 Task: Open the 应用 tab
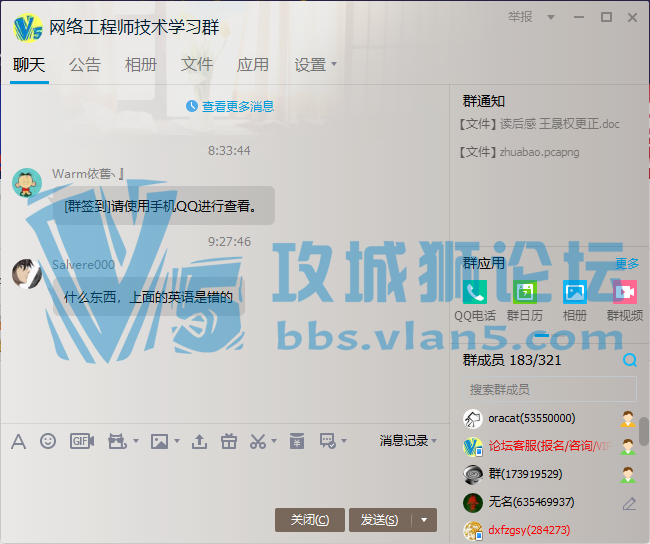coord(253,65)
